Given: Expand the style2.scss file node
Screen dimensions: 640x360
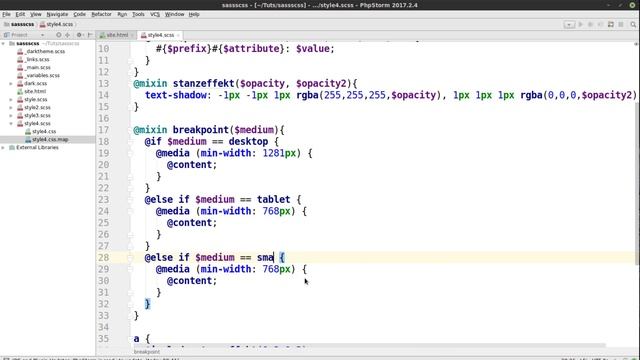Looking at the screenshot, I should (x=11, y=107).
